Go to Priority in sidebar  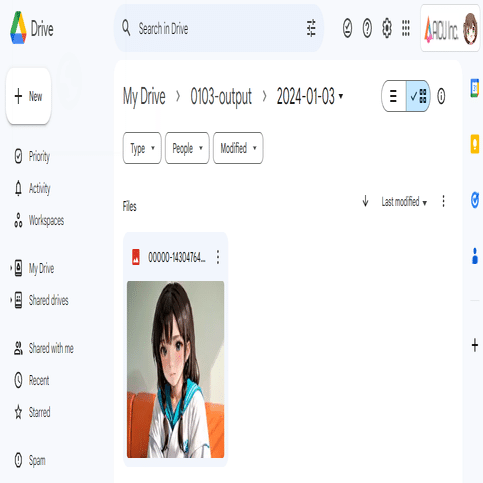[32, 156]
